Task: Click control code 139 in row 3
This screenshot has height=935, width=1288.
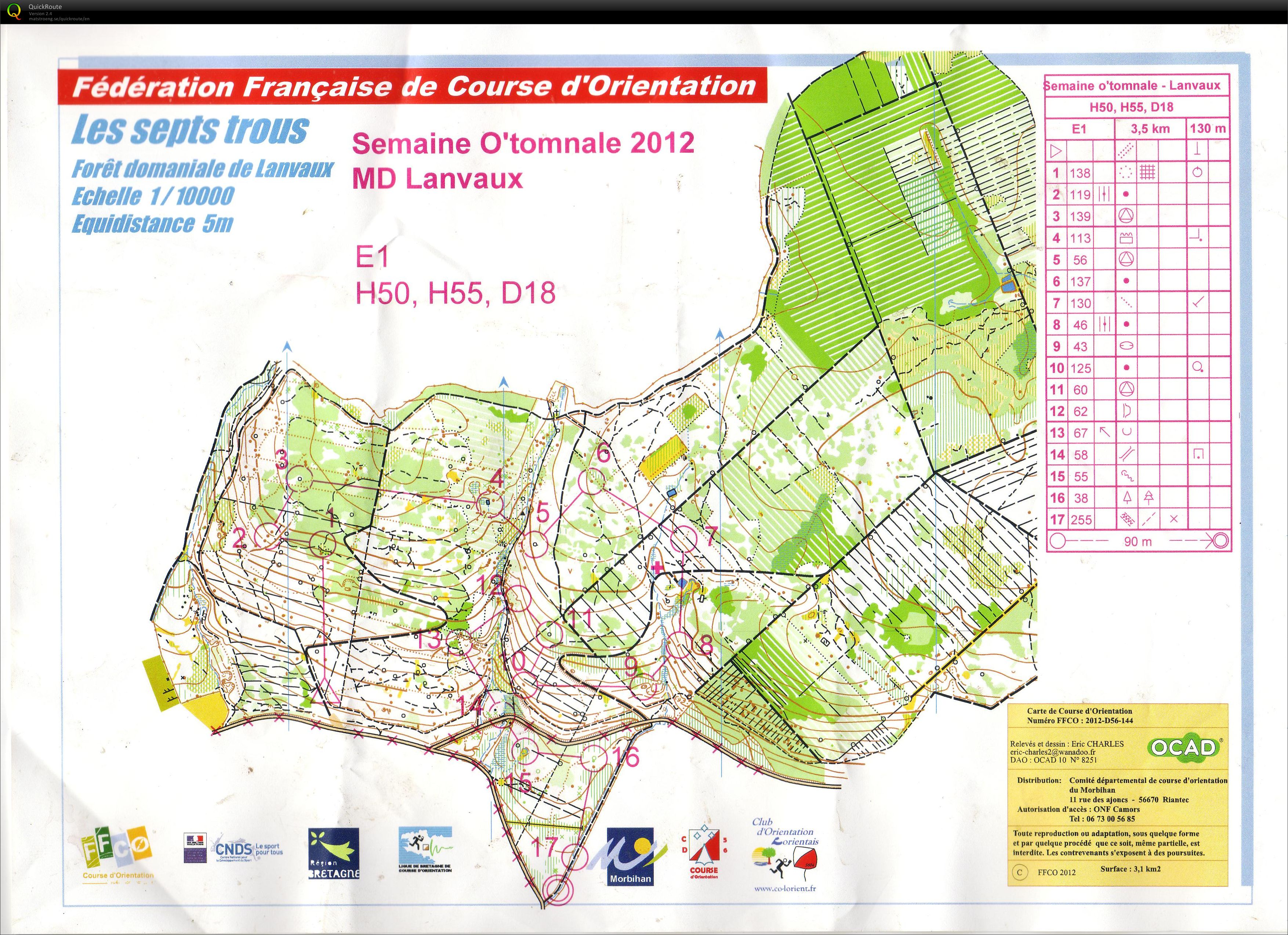Action: pyautogui.click(x=1080, y=217)
